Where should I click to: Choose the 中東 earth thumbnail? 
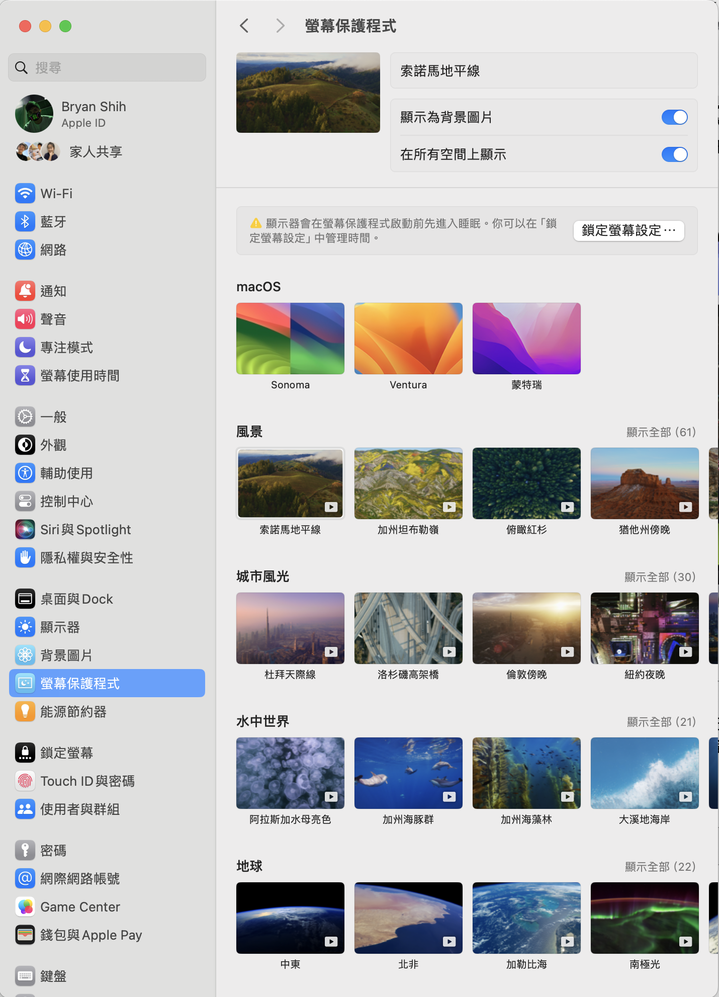point(291,918)
